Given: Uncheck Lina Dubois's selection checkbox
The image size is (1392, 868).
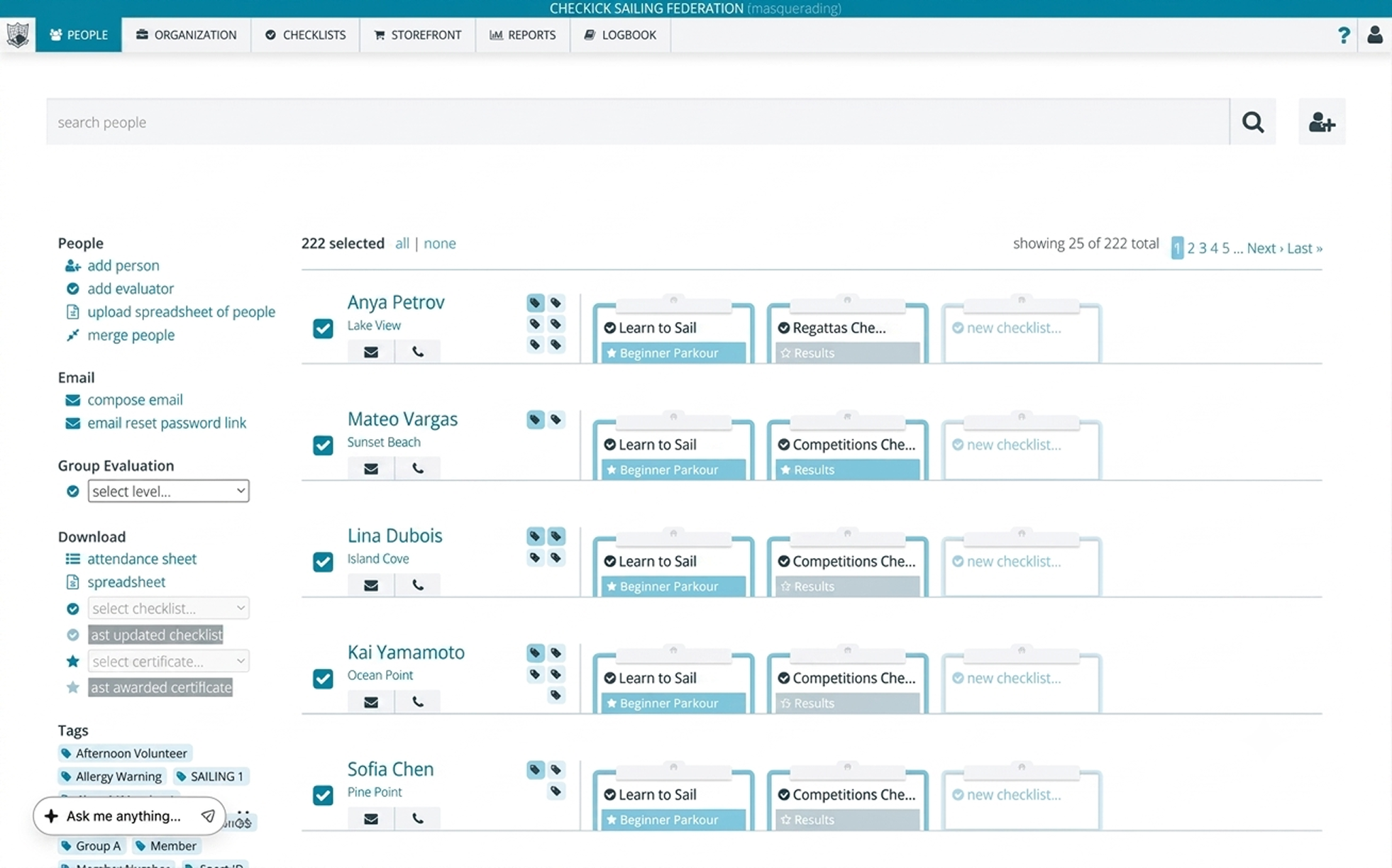Looking at the screenshot, I should (x=323, y=562).
